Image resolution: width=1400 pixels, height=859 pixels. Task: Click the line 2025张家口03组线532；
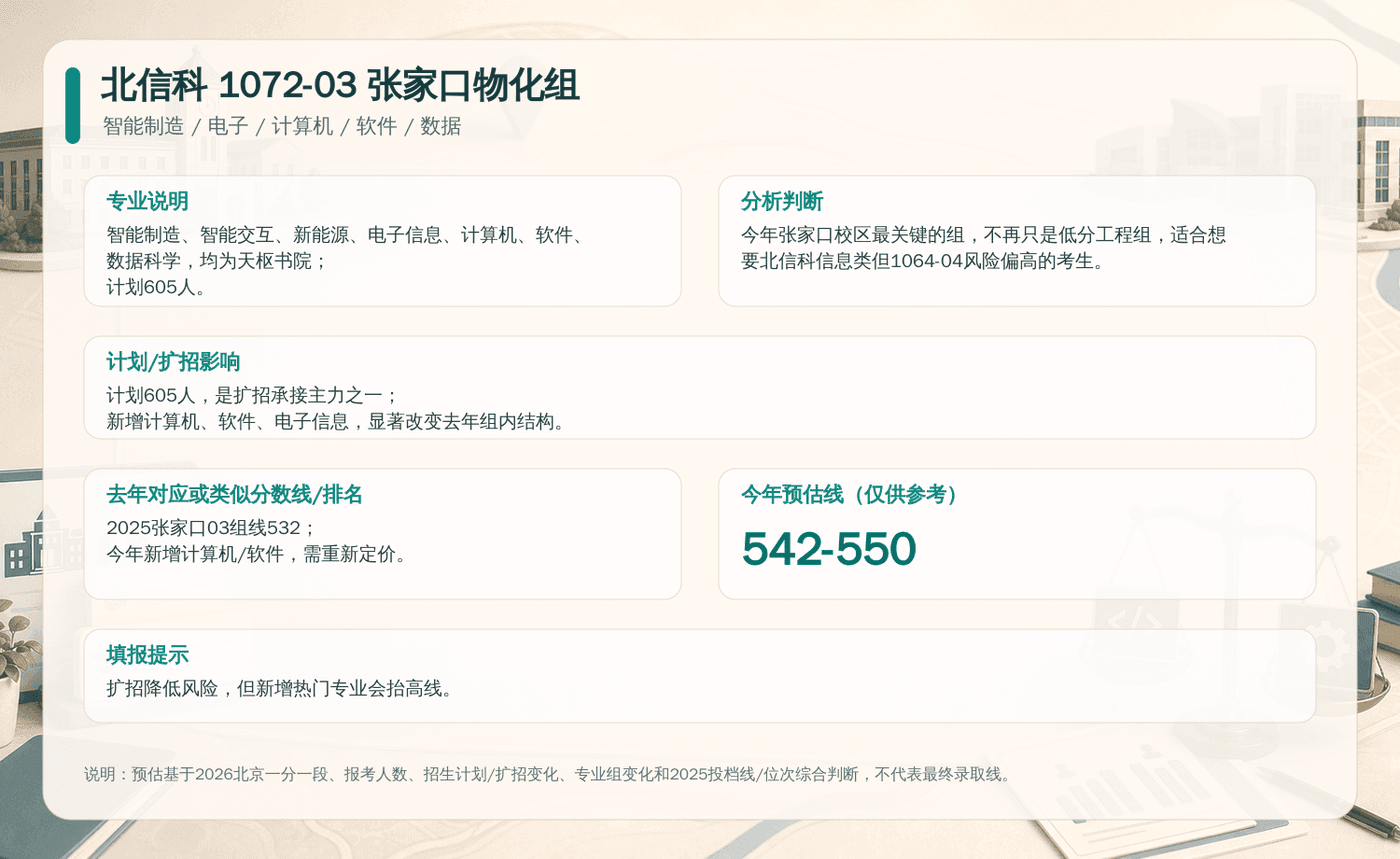pos(212,527)
